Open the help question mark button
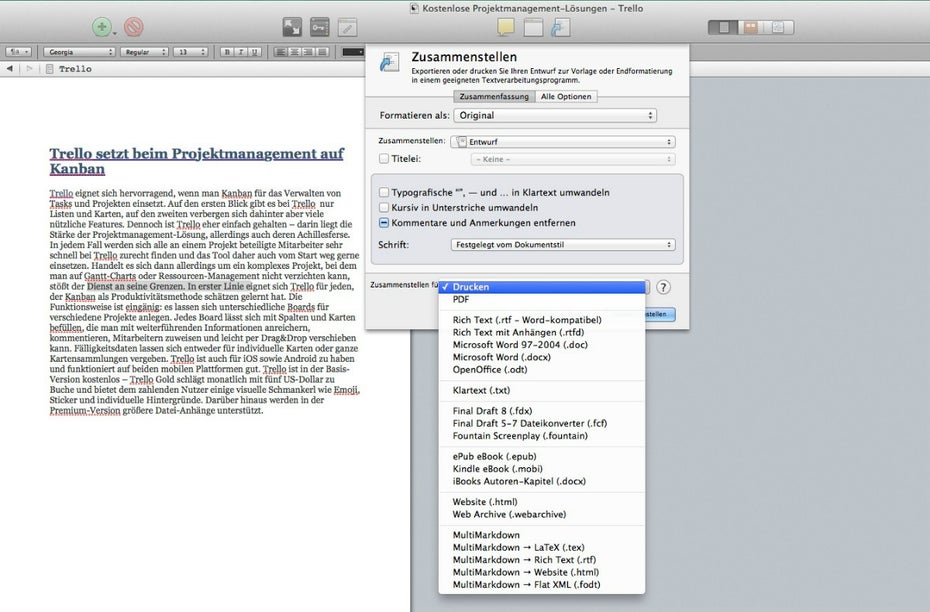This screenshot has height=612, width=930. click(x=663, y=287)
